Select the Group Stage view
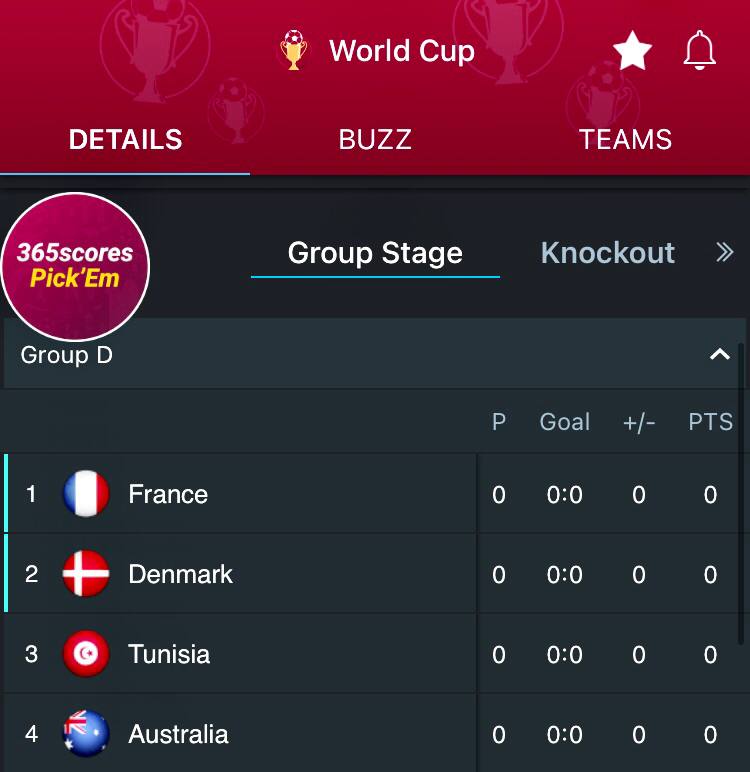Image resolution: width=750 pixels, height=772 pixels. (375, 253)
